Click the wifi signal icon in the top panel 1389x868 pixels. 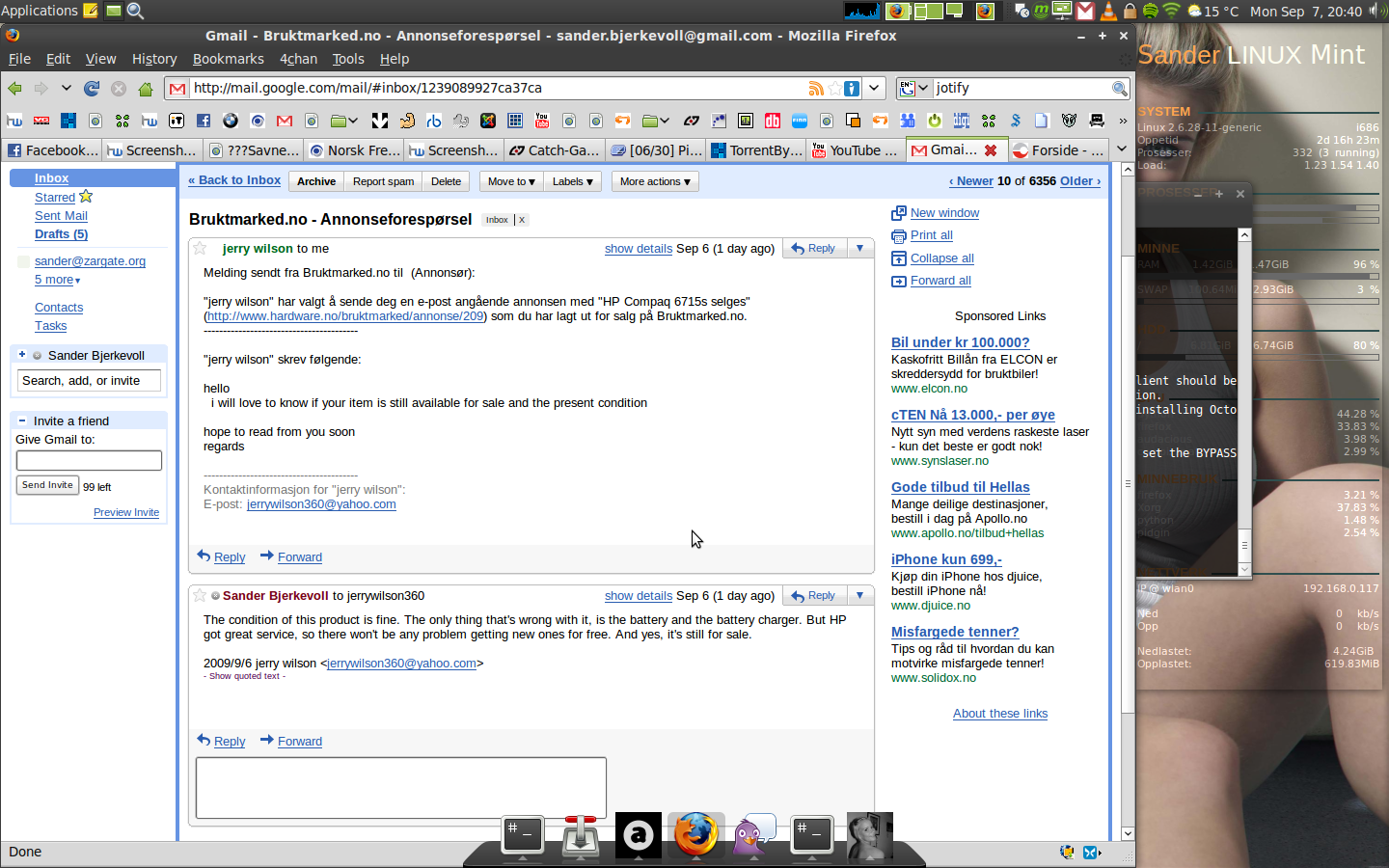tap(1171, 11)
